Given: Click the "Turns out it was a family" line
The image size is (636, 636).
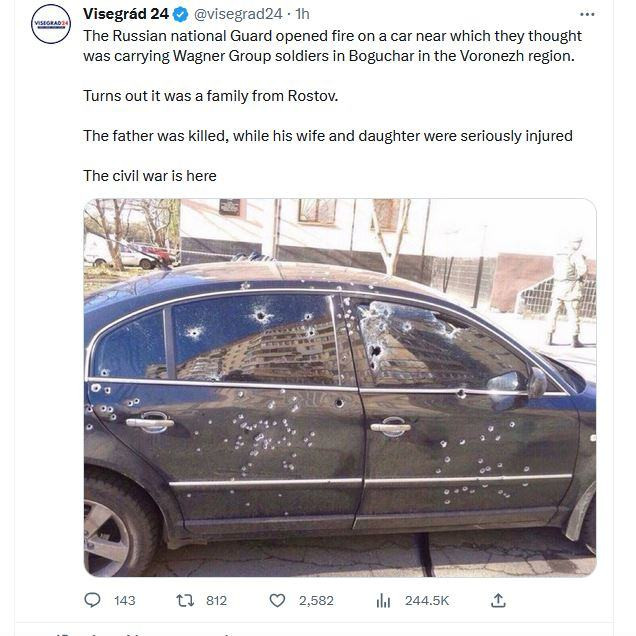Looking at the screenshot, I should (211, 96).
